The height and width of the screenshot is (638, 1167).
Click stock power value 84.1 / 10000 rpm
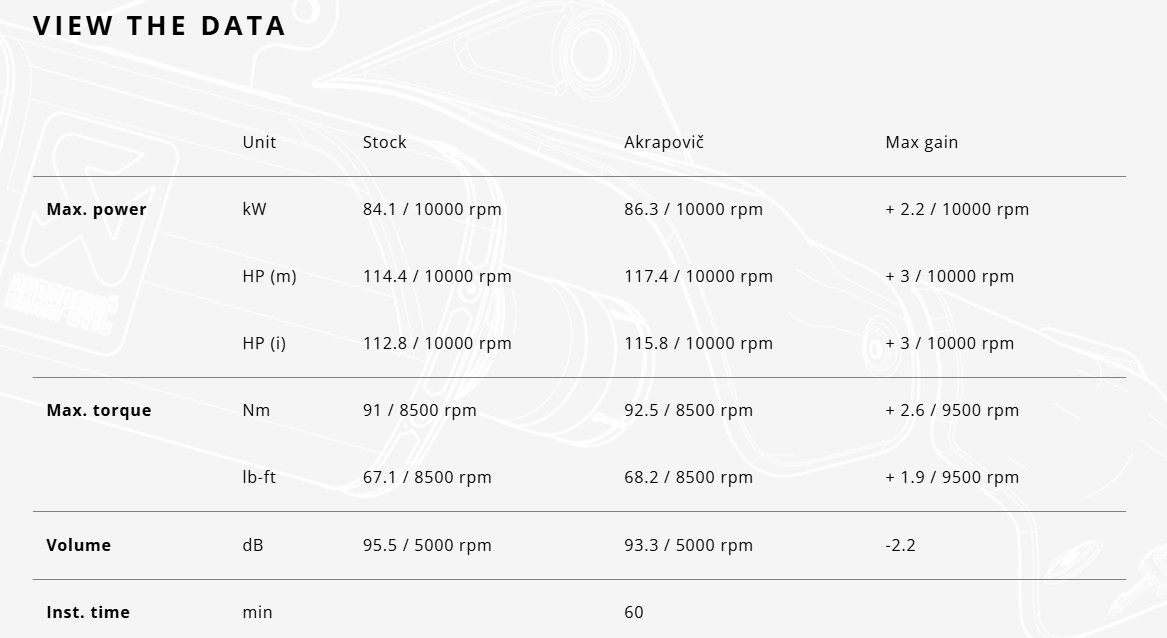click(432, 209)
